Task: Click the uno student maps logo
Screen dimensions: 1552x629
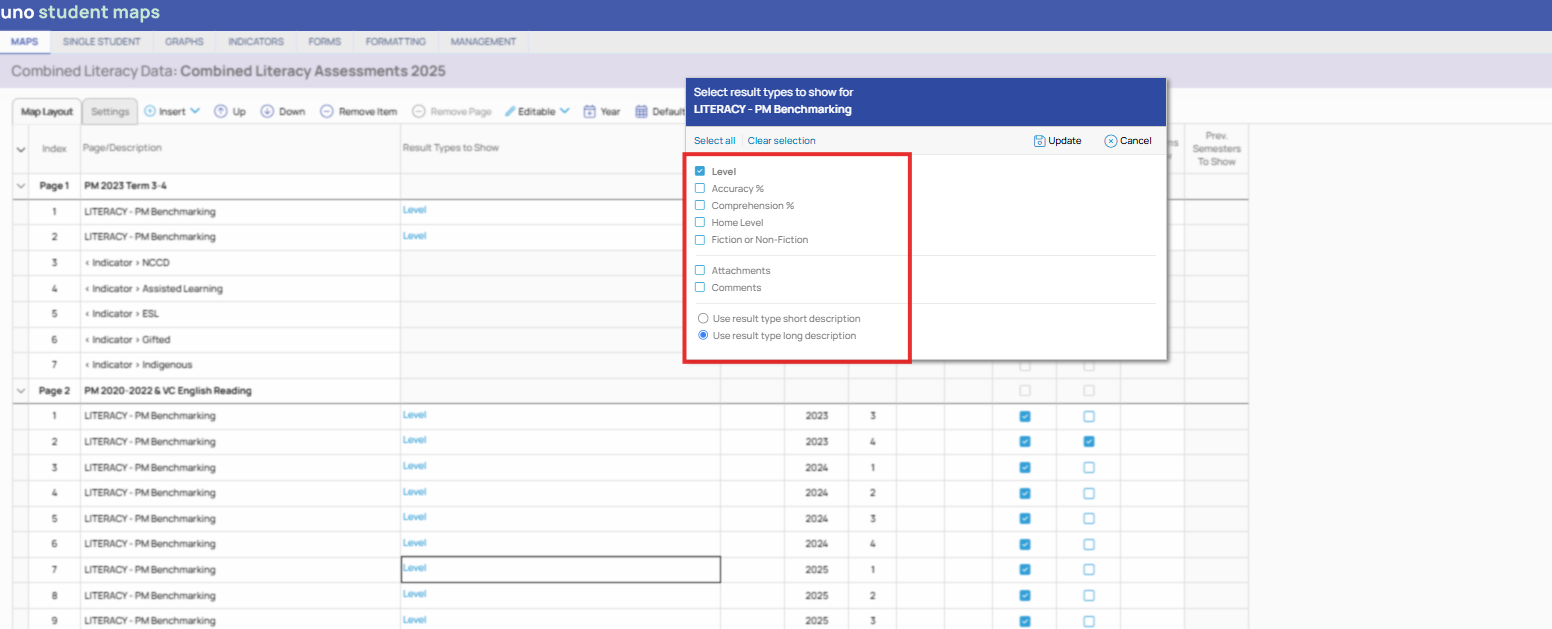Action: [x=80, y=13]
